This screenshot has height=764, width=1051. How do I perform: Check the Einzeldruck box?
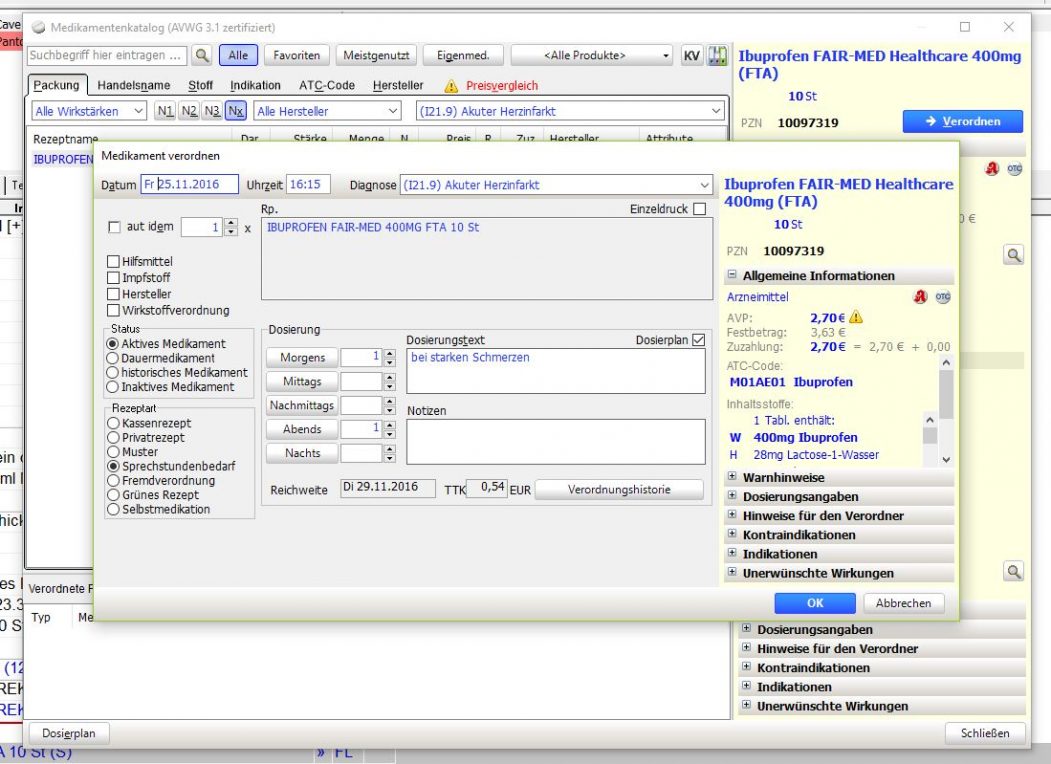[700, 209]
